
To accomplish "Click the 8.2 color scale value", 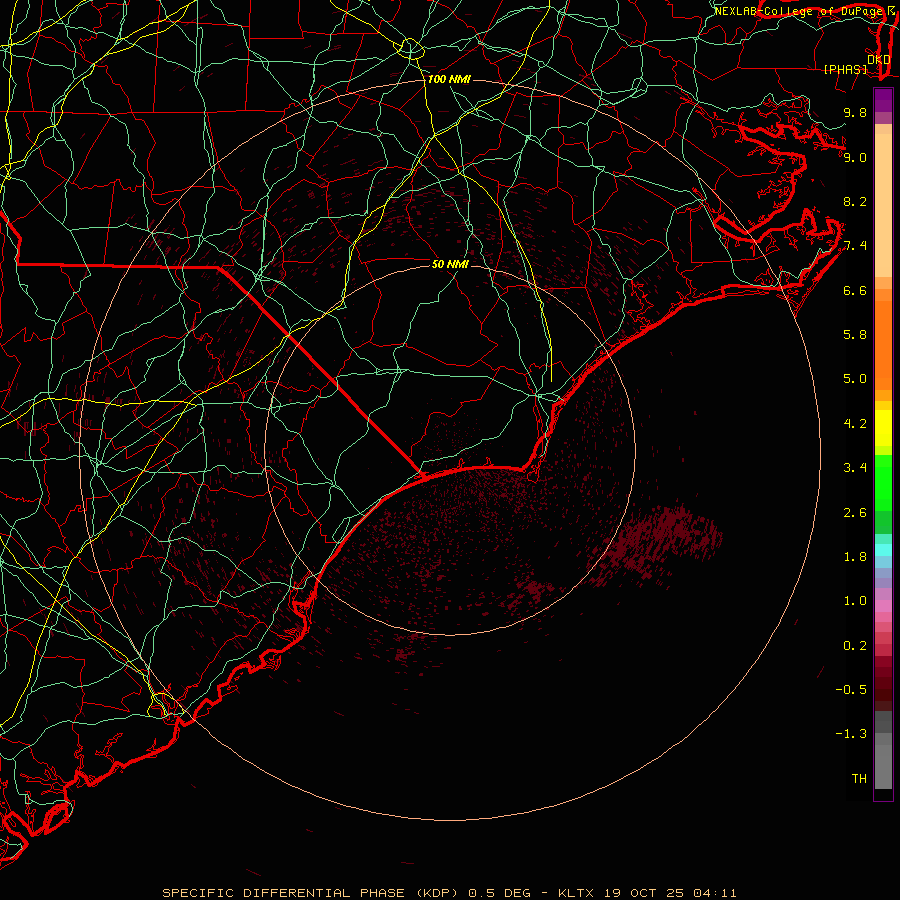I will (855, 201).
